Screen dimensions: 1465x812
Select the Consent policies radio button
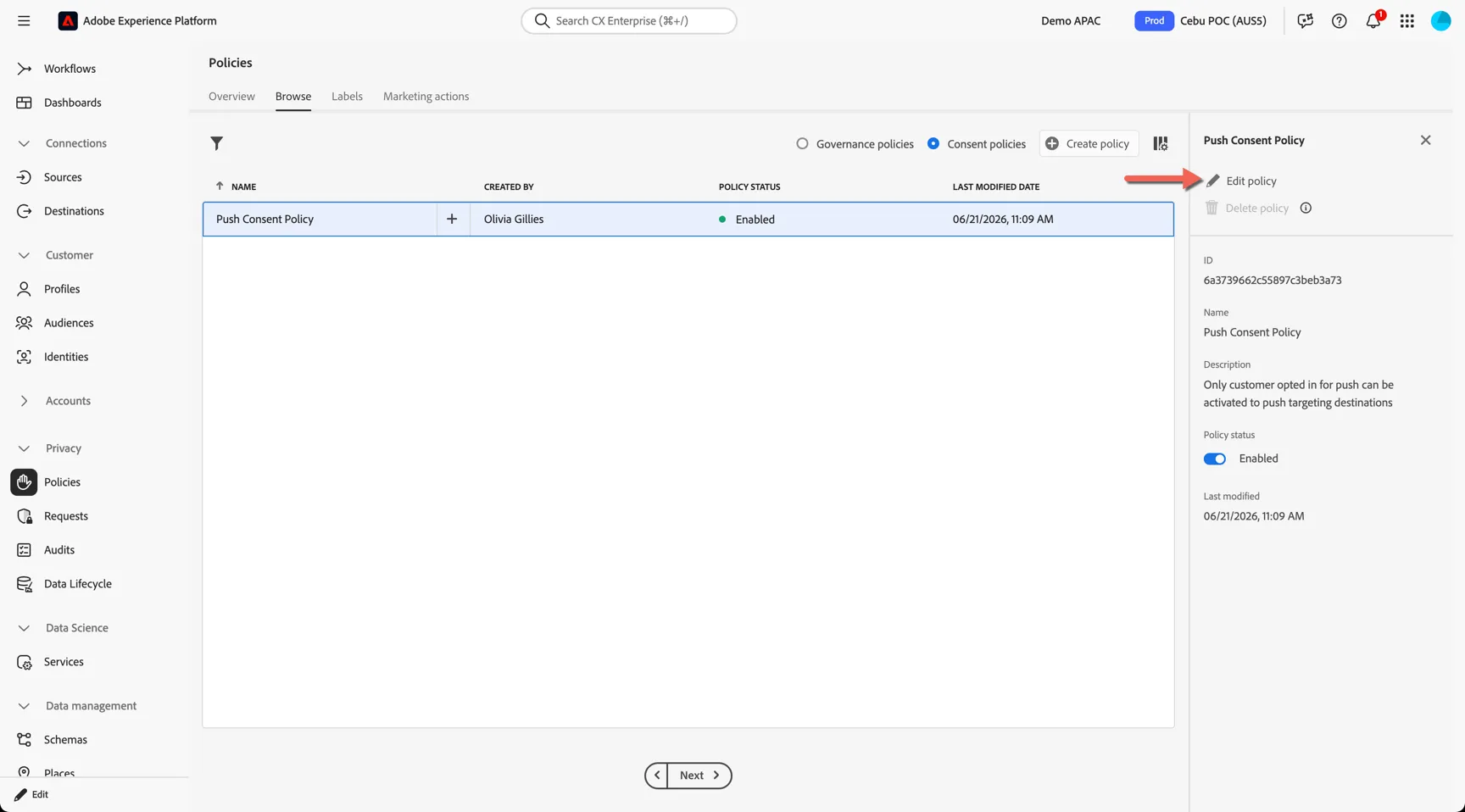click(x=933, y=143)
